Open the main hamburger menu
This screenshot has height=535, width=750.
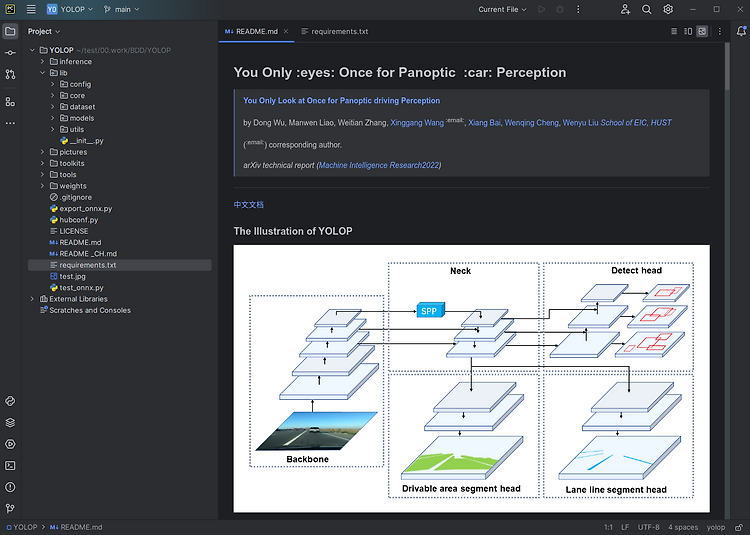pyautogui.click(x=31, y=9)
